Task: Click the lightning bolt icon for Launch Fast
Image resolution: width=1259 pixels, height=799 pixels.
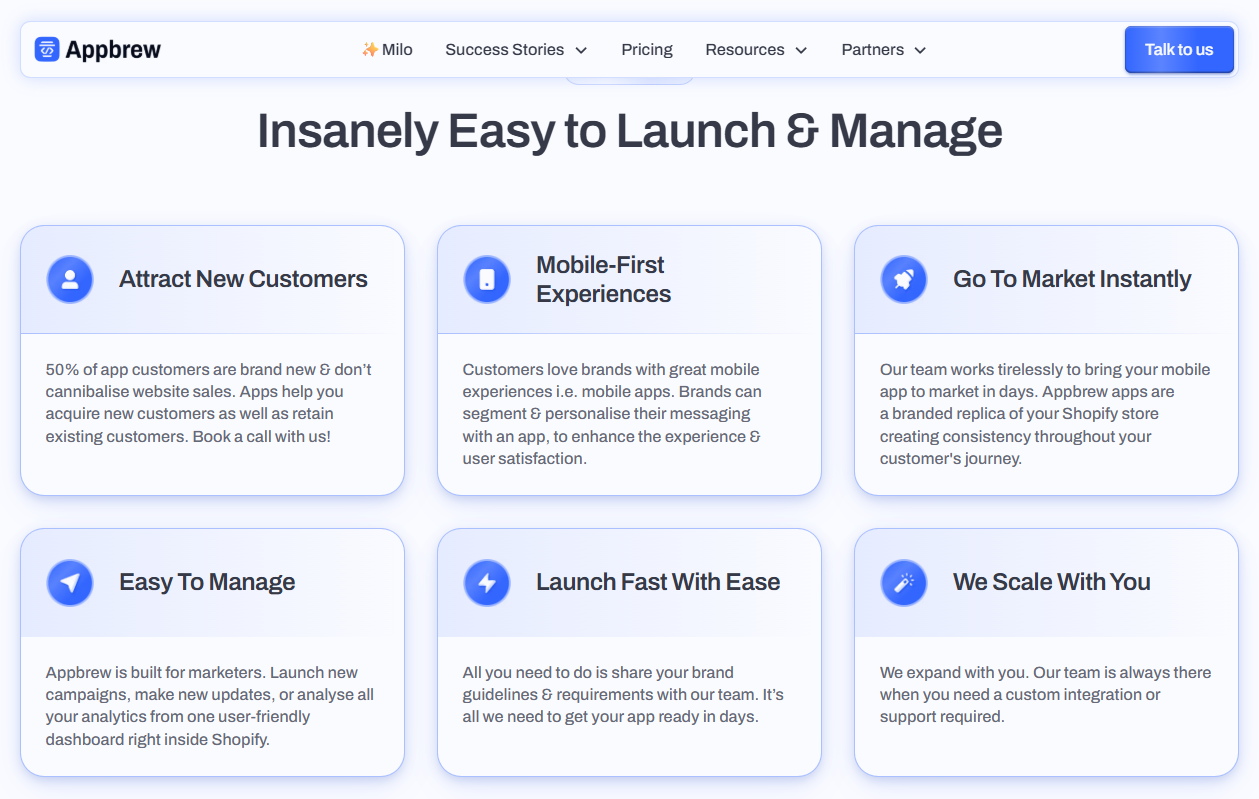Action: pos(487,582)
